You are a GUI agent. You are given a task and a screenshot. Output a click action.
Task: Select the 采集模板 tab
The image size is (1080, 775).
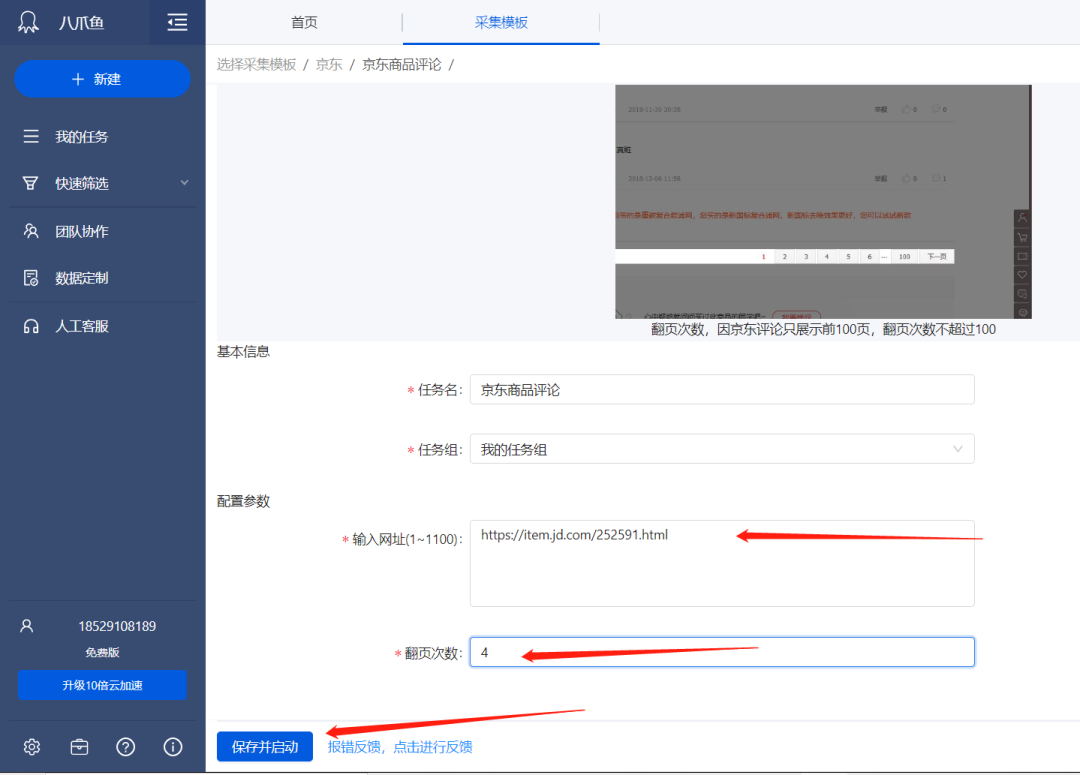coord(501,22)
